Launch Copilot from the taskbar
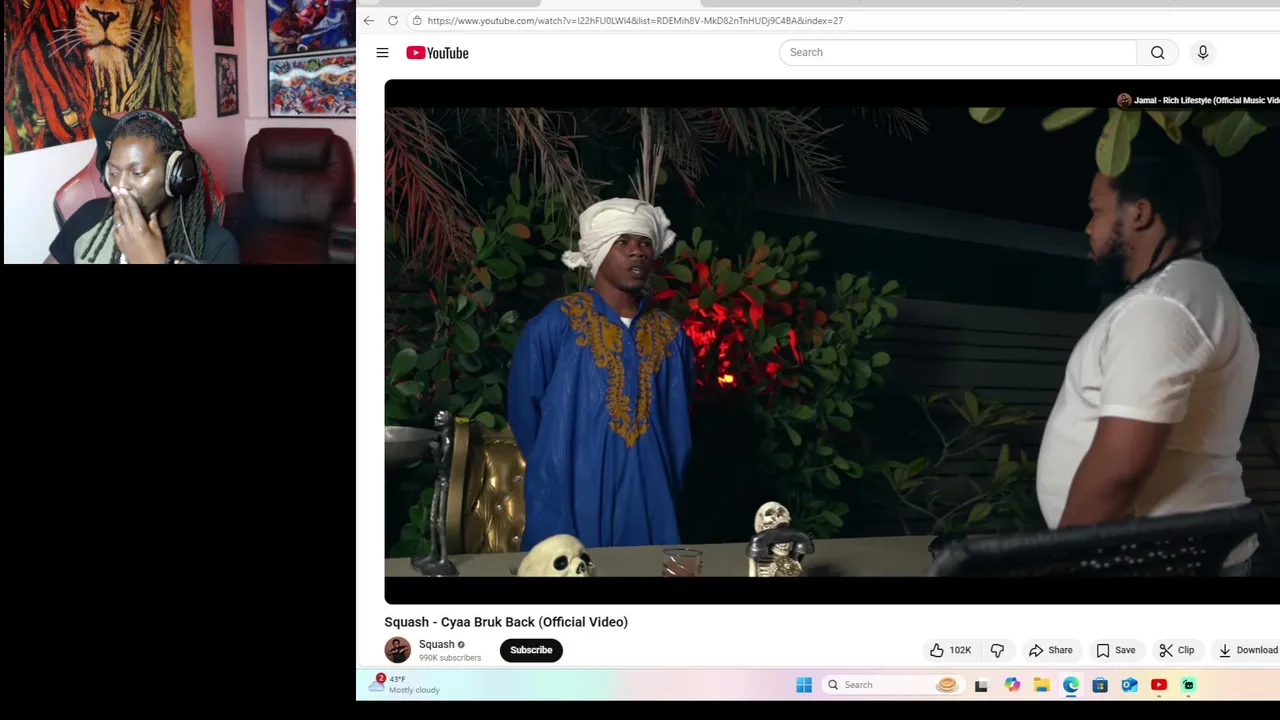 coord(1012,685)
